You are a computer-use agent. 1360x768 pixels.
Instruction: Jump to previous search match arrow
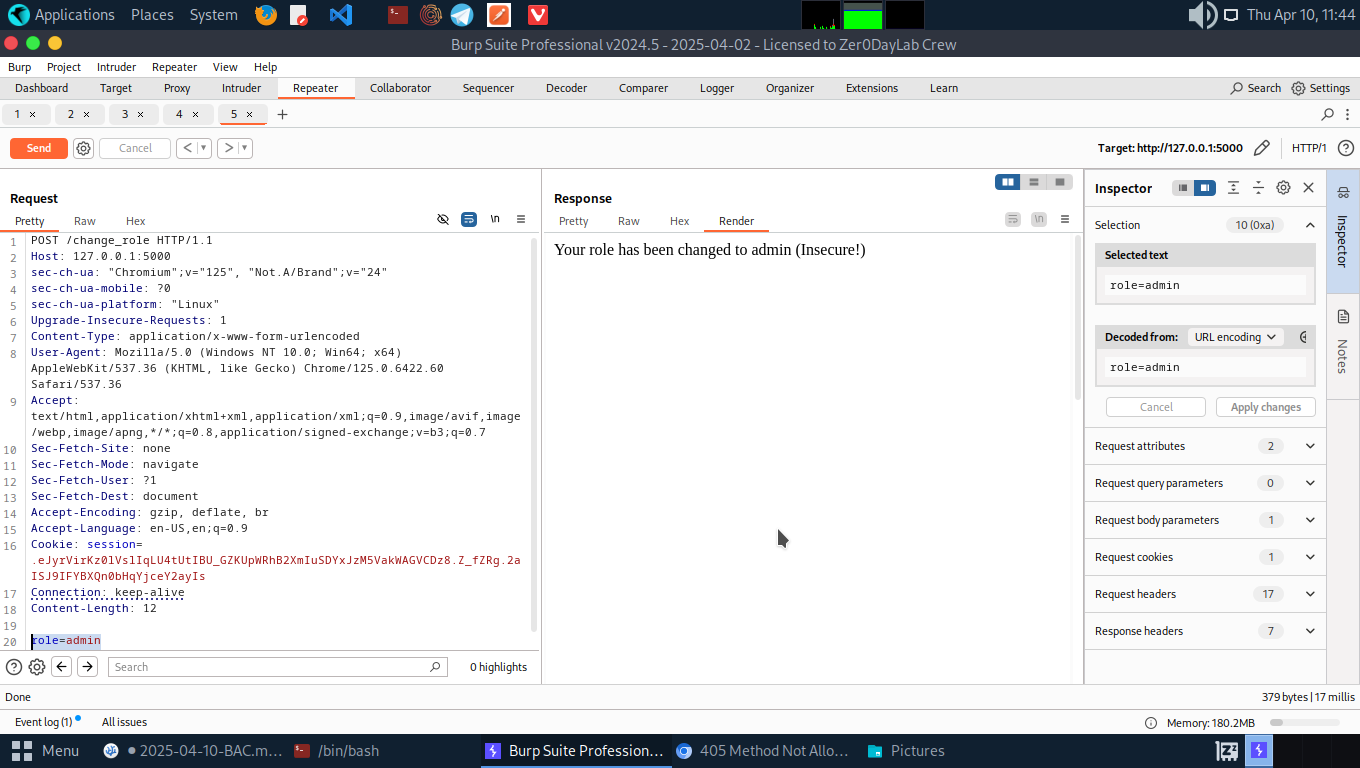tap(62, 667)
